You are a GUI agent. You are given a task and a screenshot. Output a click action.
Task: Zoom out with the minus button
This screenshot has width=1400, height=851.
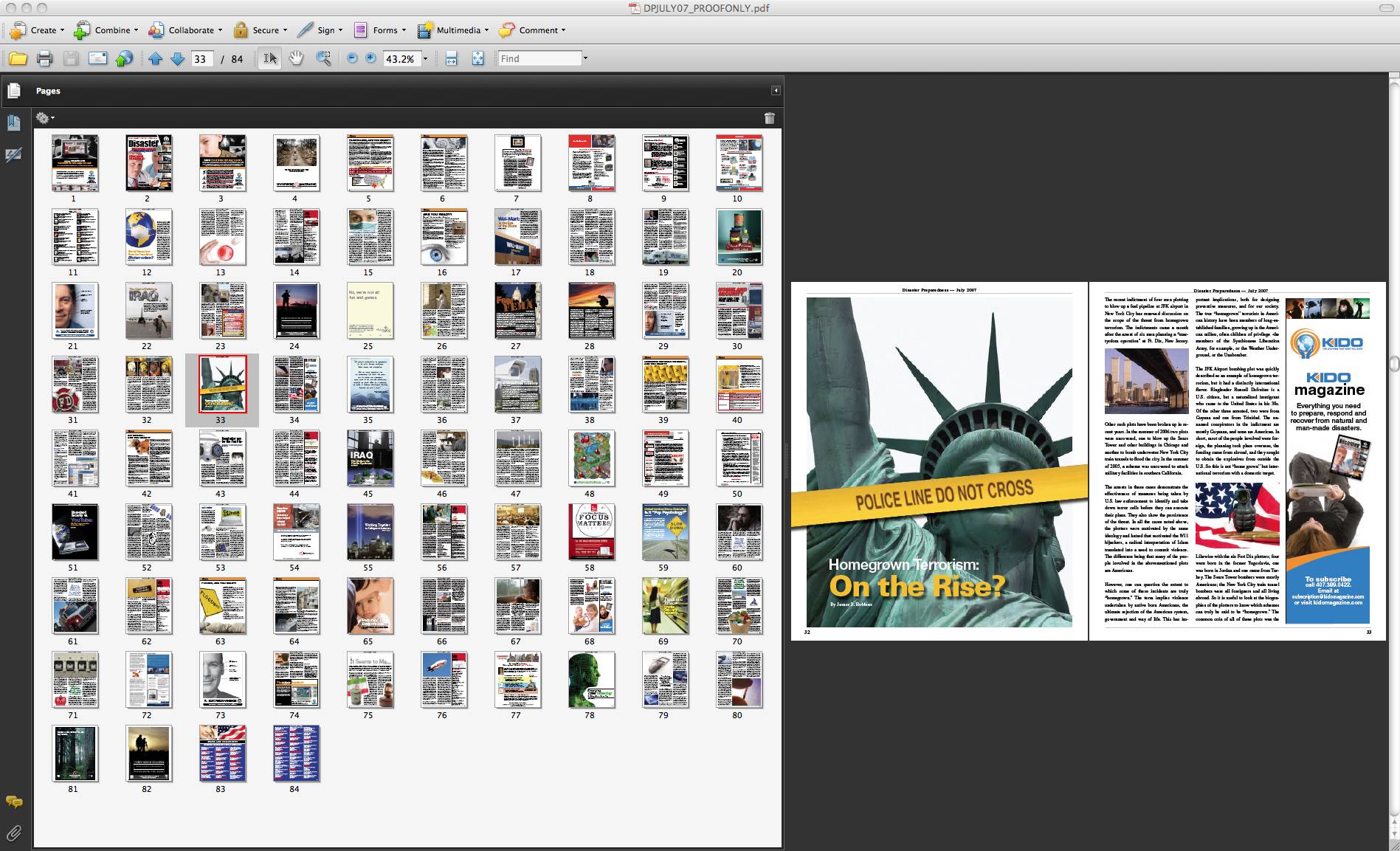tap(352, 58)
